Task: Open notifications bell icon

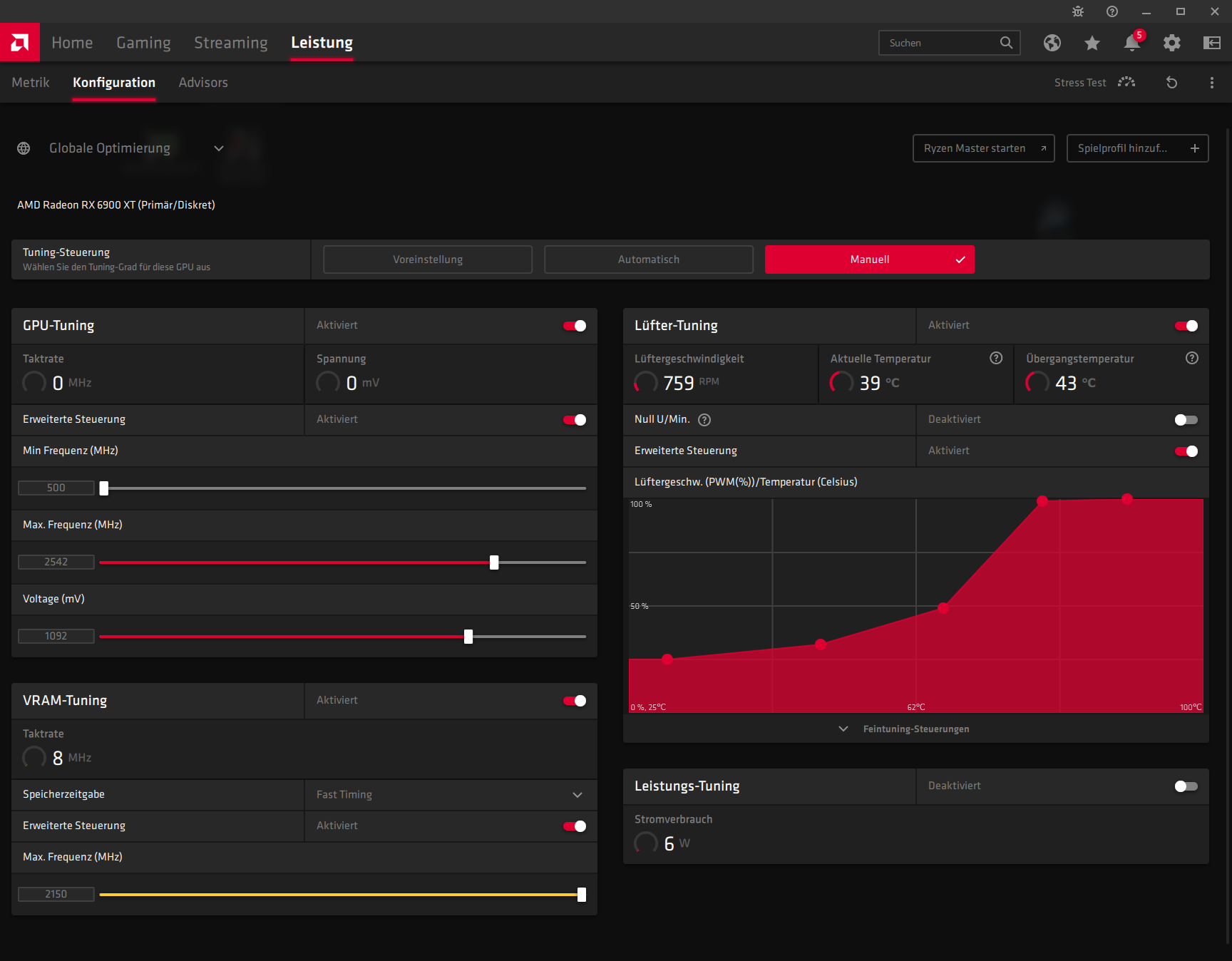Action: coord(1132,43)
